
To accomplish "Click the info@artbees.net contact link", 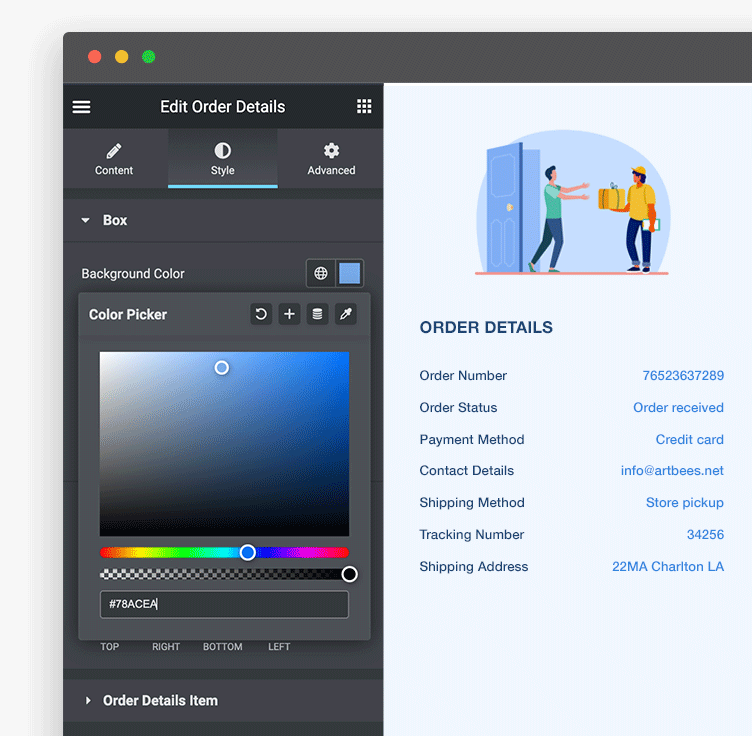I will (x=671, y=471).
